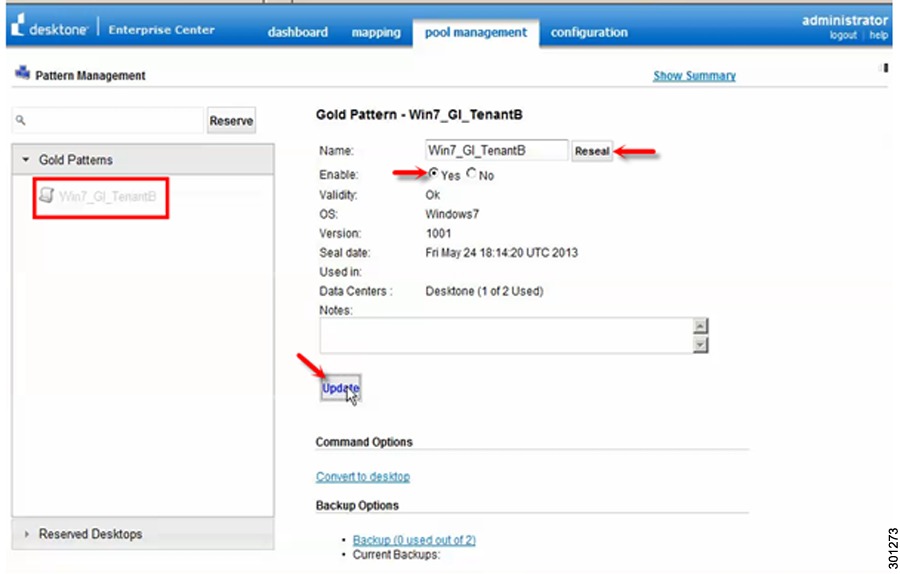Switch to pool management tab
The height and width of the screenshot is (574, 900).
(x=476, y=33)
